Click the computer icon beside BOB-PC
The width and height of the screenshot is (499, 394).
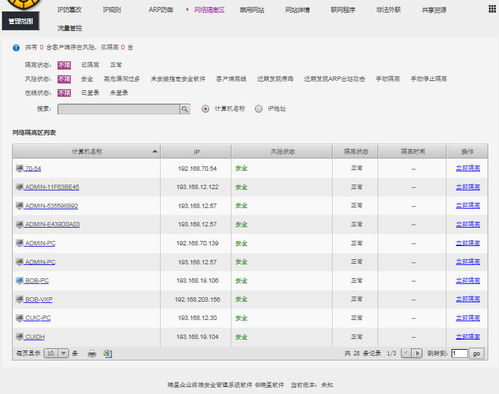coord(20,281)
